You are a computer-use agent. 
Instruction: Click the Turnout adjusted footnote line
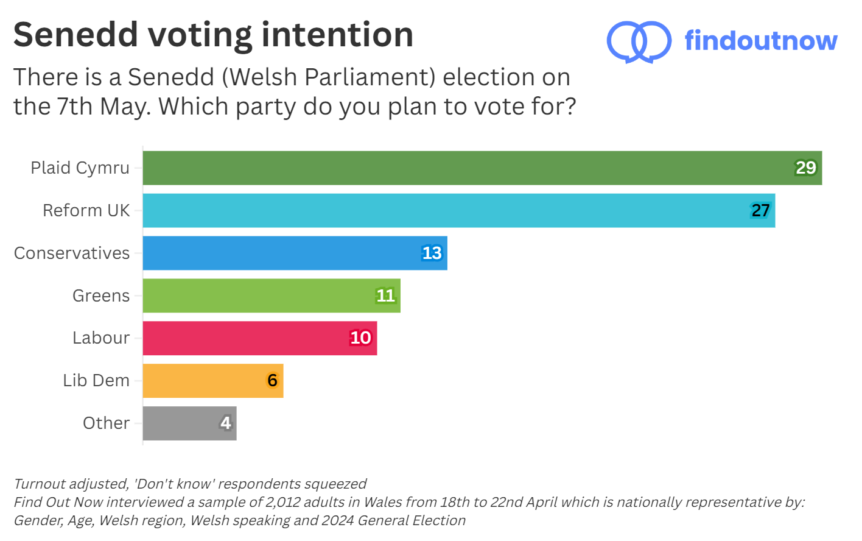(190, 484)
